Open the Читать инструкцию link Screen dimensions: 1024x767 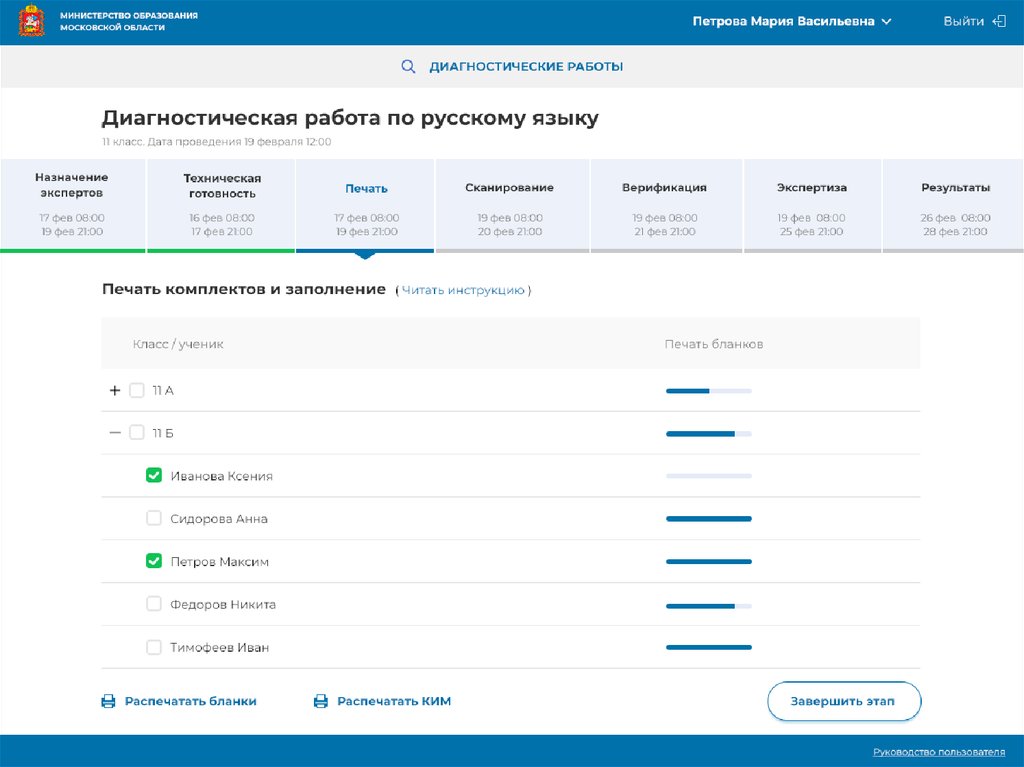[463, 290]
